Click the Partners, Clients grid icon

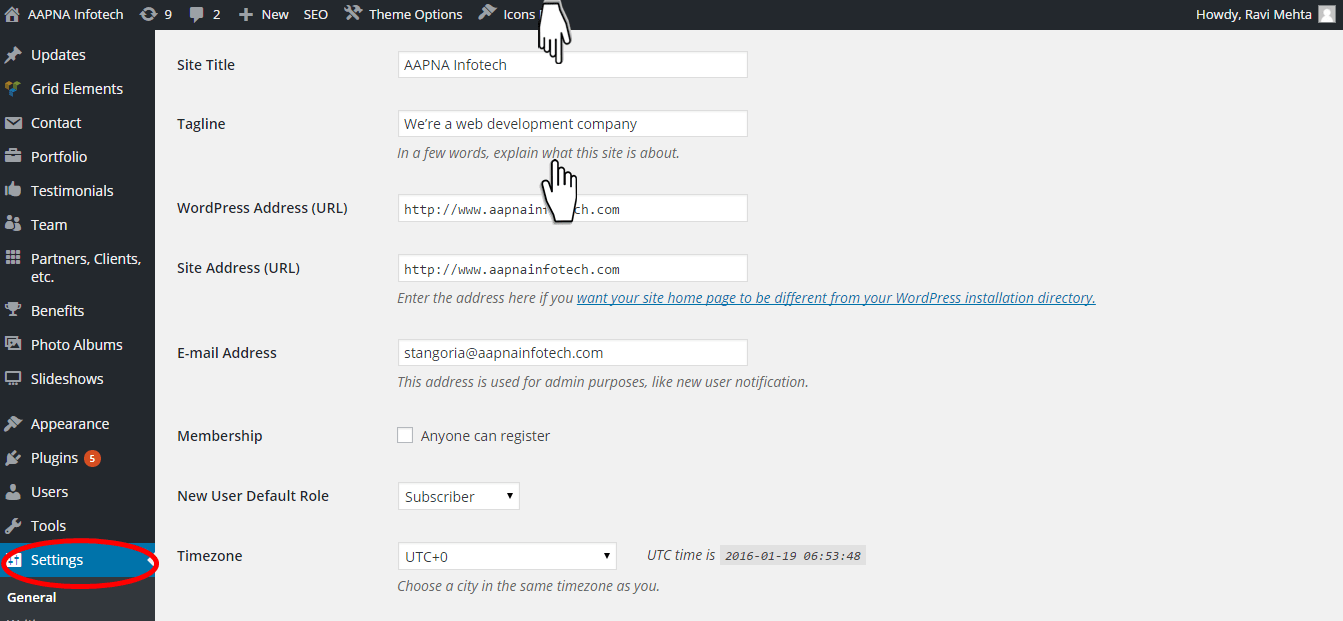point(13,258)
